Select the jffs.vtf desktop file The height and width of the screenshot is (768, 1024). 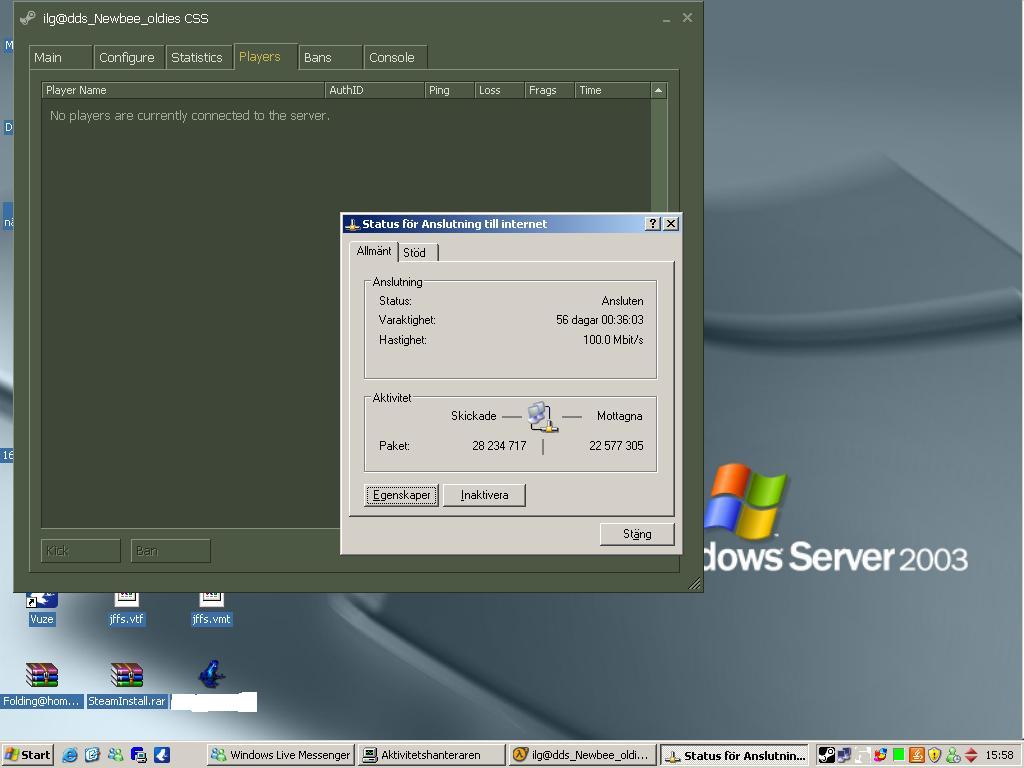126,609
